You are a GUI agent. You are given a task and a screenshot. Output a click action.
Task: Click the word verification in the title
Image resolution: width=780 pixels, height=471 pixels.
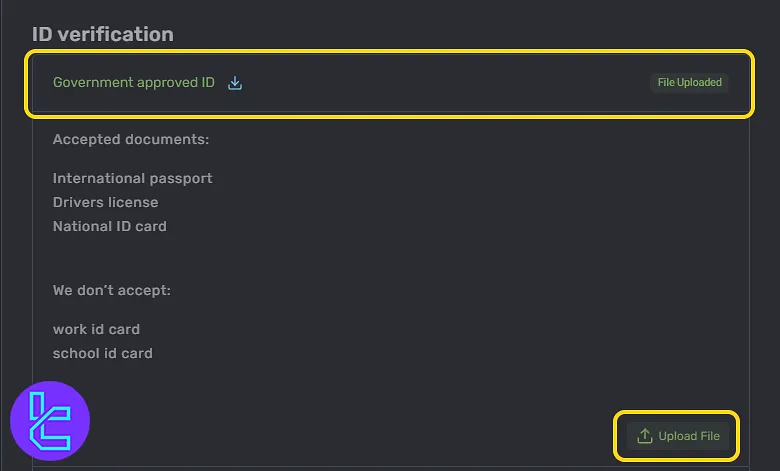pos(116,34)
